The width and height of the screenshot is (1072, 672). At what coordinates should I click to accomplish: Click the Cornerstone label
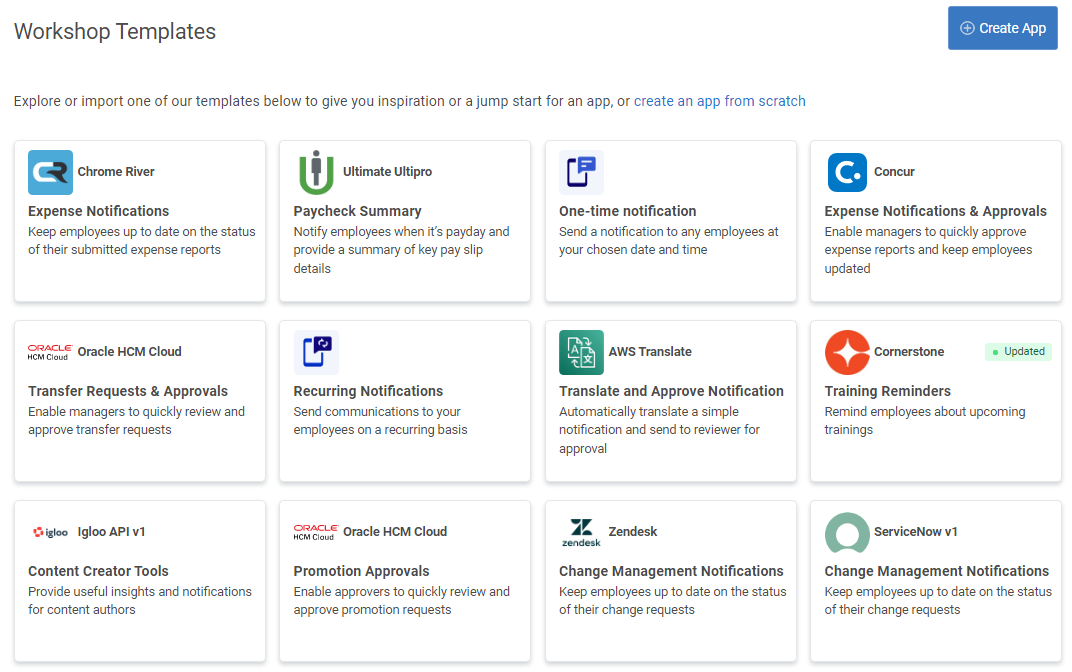[909, 351]
